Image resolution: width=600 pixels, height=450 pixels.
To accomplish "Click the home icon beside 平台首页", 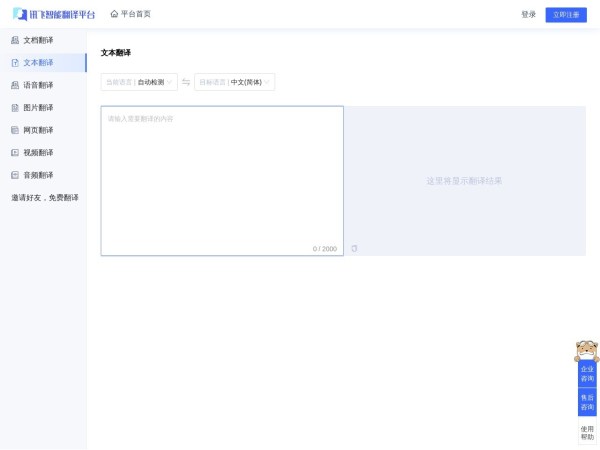I will (114, 14).
